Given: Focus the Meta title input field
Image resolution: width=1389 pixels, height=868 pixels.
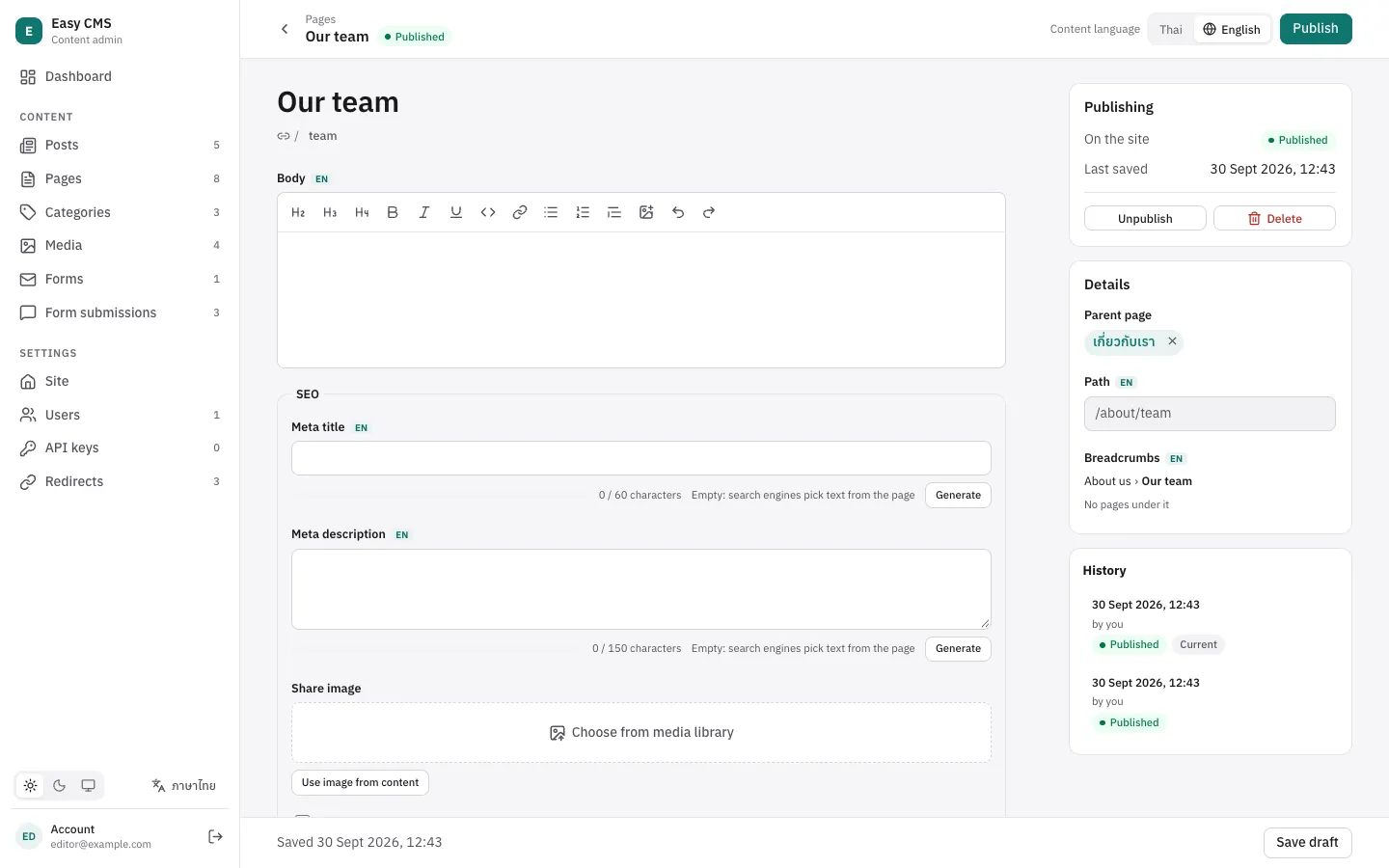Looking at the screenshot, I should pos(641,458).
